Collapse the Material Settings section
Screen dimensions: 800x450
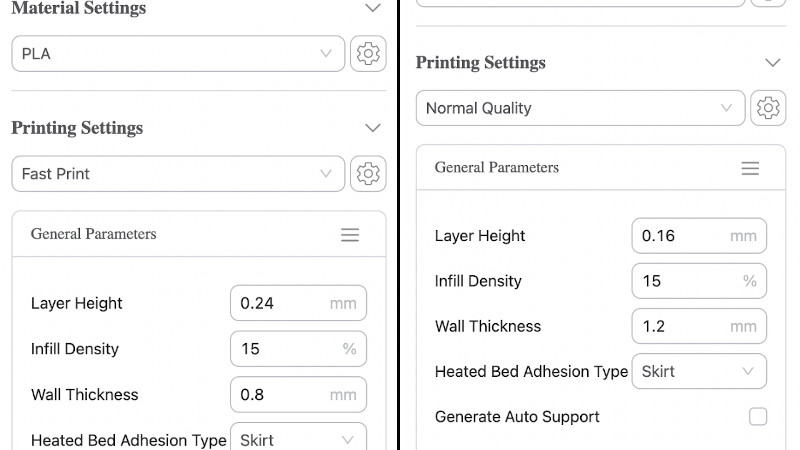coord(373,8)
